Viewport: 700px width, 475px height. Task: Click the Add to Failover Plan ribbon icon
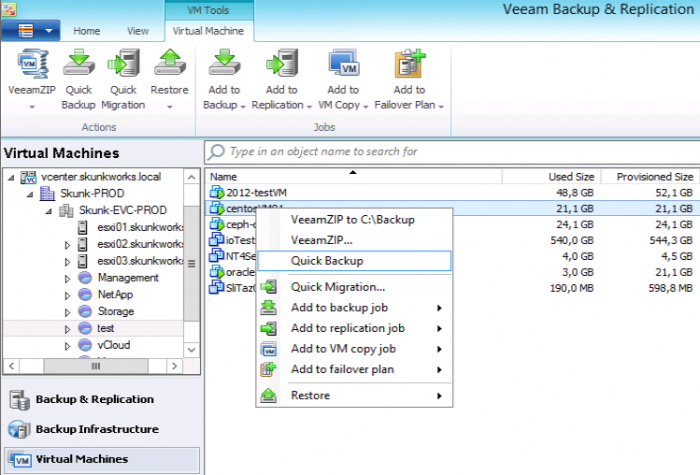(409, 63)
